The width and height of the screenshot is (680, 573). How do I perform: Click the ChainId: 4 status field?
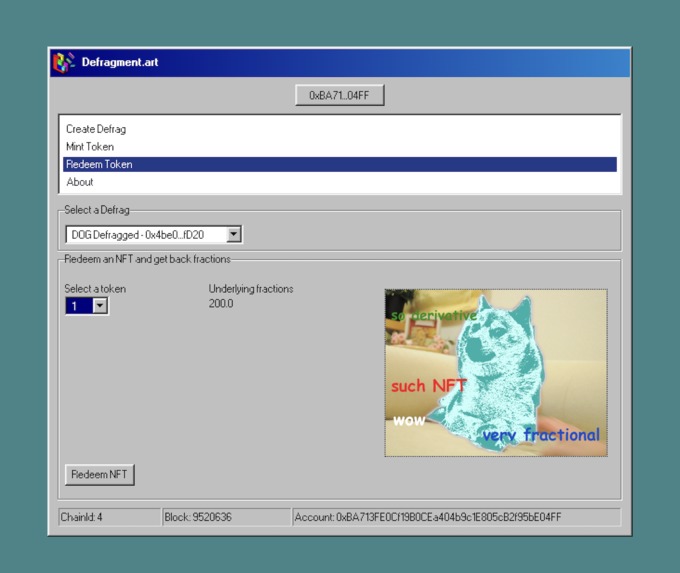coord(109,517)
